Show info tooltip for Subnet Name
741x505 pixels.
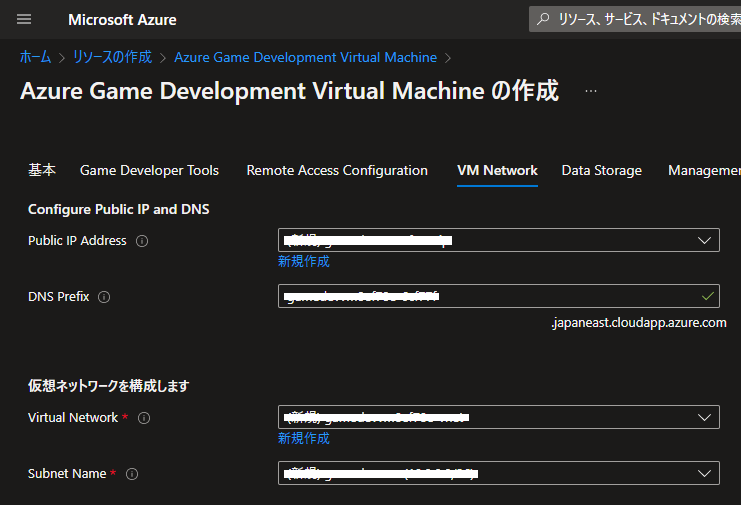[132, 474]
